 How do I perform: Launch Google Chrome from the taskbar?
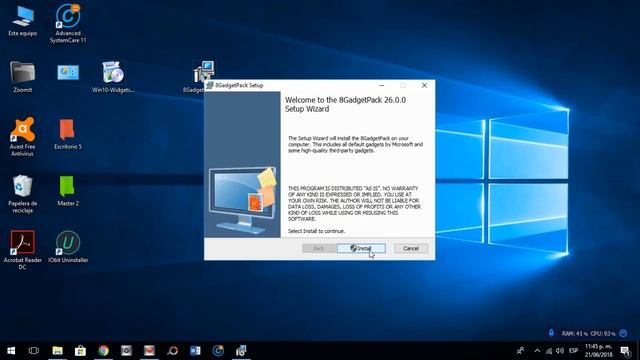(x=103, y=351)
